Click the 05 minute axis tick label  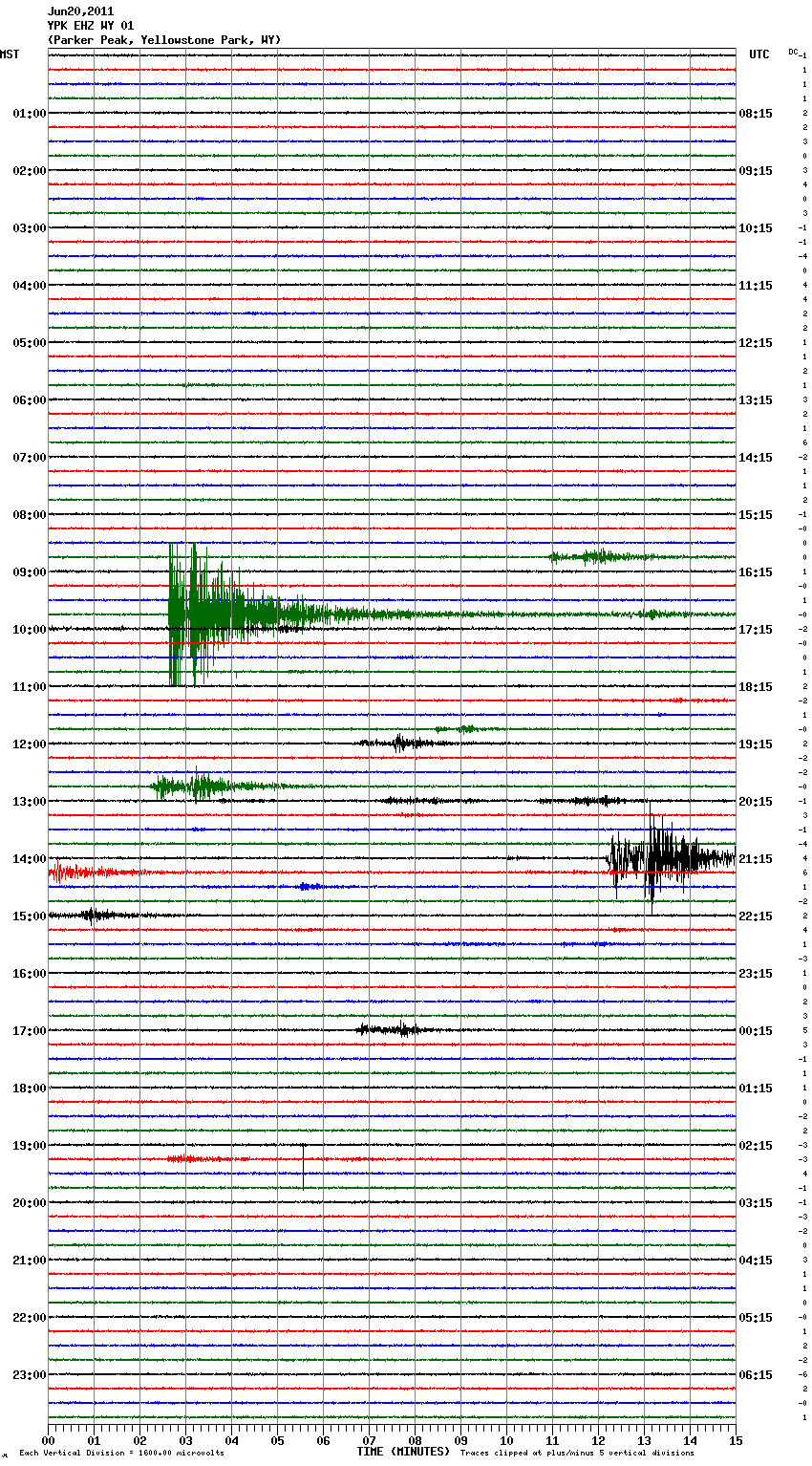(x=277, y=1440)
